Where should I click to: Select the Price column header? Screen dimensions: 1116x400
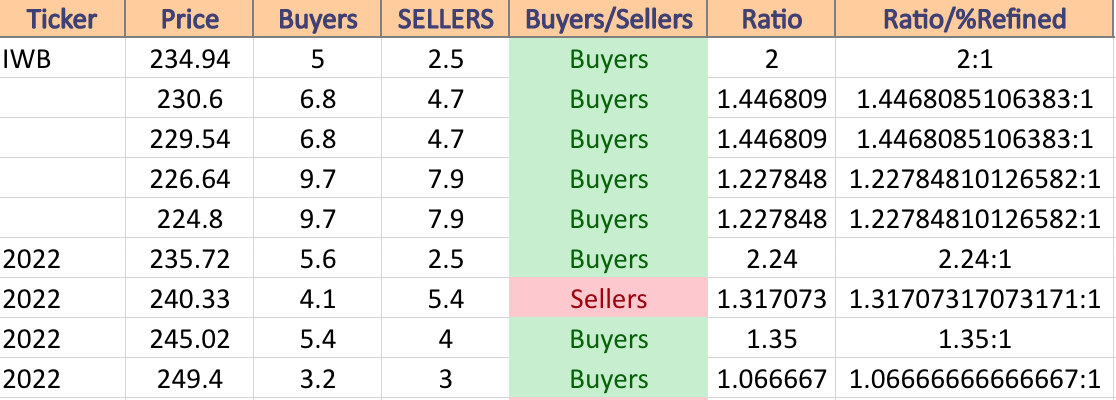pyautogui.click(x=190, y=19)
